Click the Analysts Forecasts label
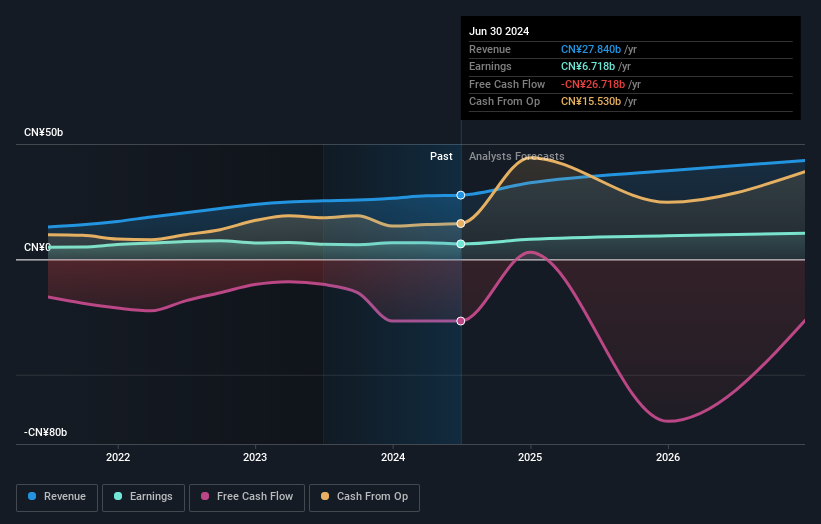 tap(517, 156)
